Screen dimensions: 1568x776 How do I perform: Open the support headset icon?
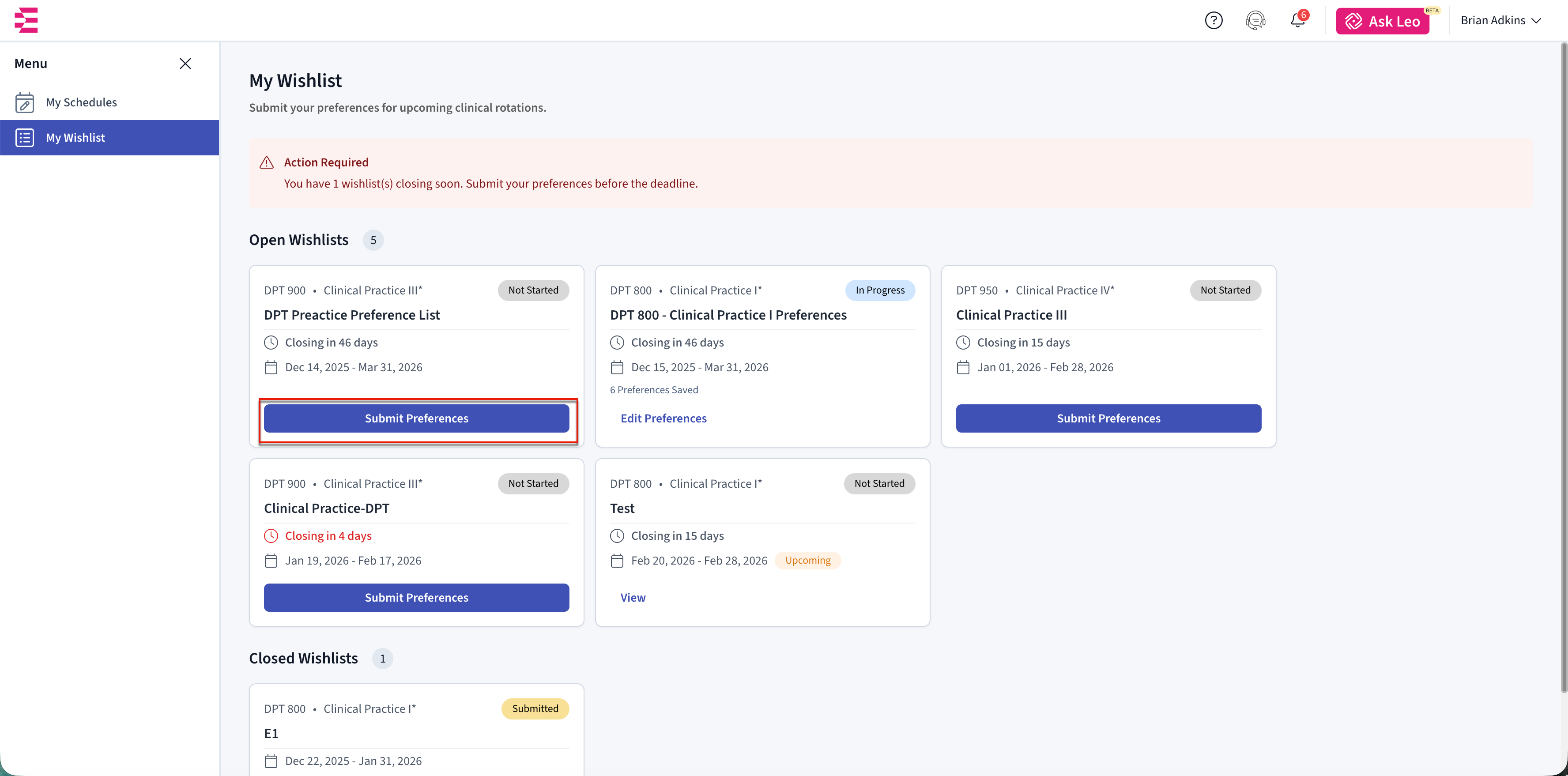(1255, 21)
